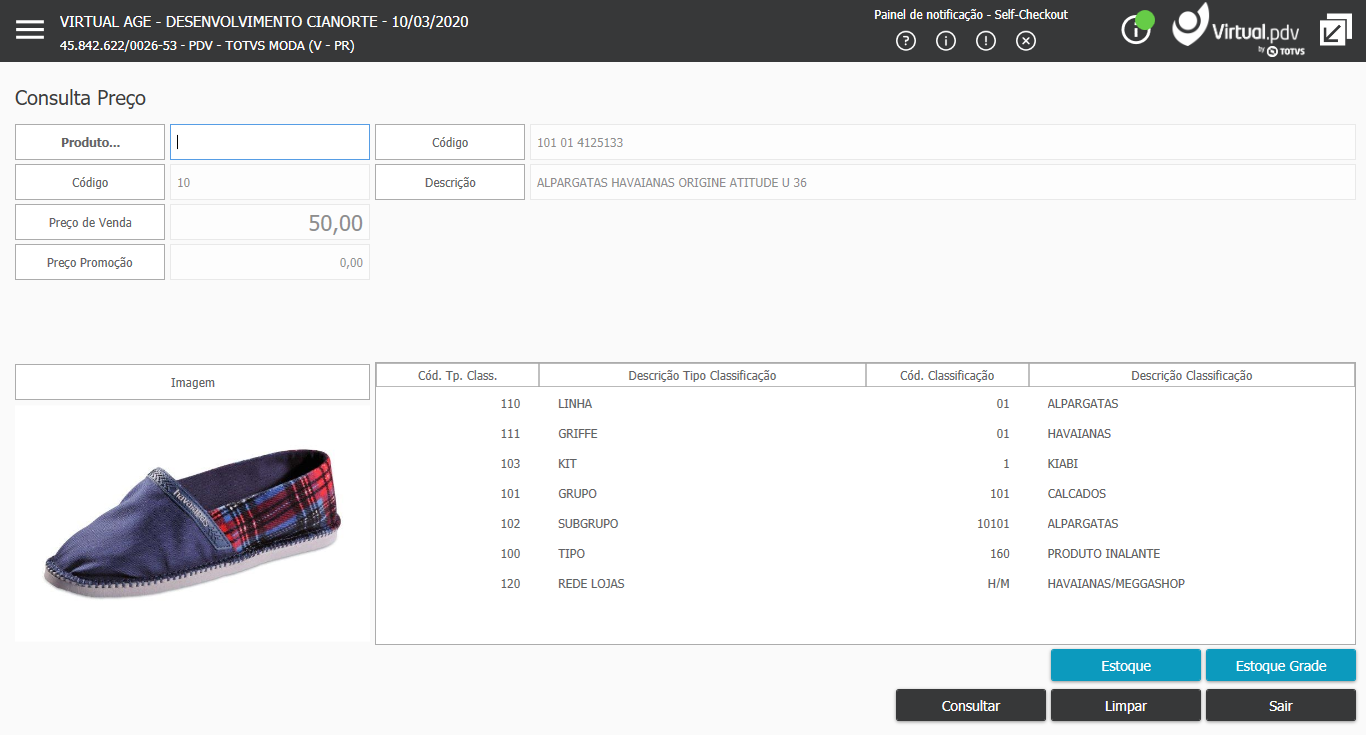Click the question mark help notification icon

(906, 41)
